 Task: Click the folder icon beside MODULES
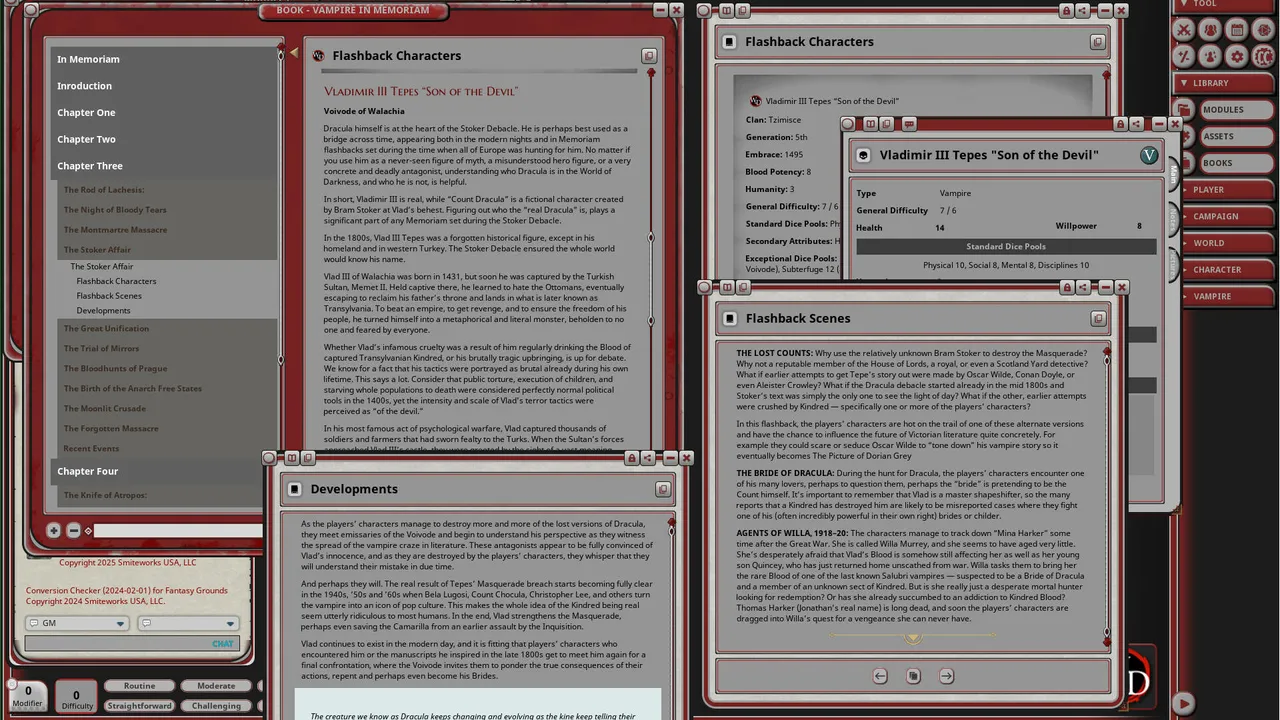(x=1184, y=109)
